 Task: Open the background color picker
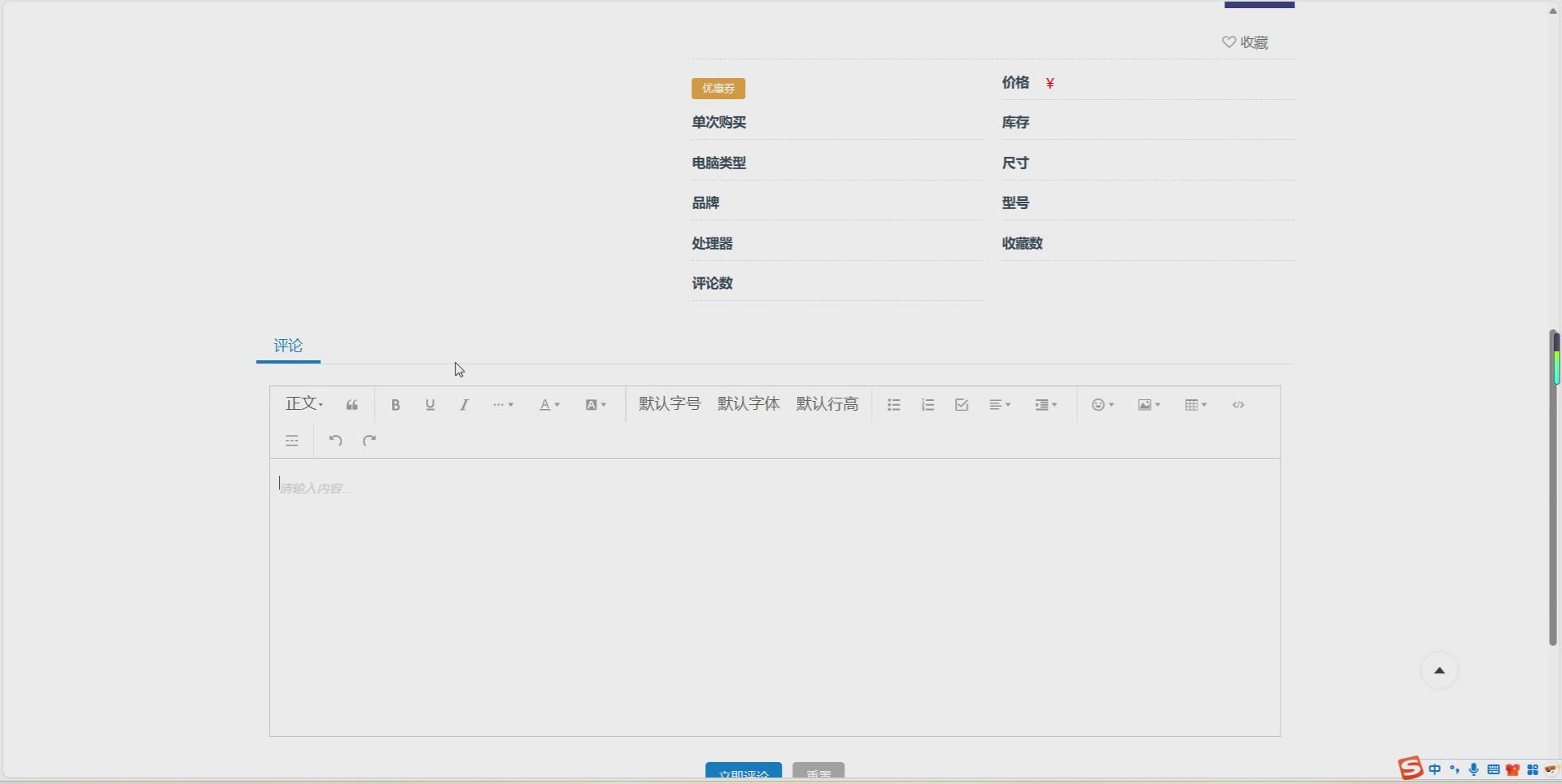(596, 405)
